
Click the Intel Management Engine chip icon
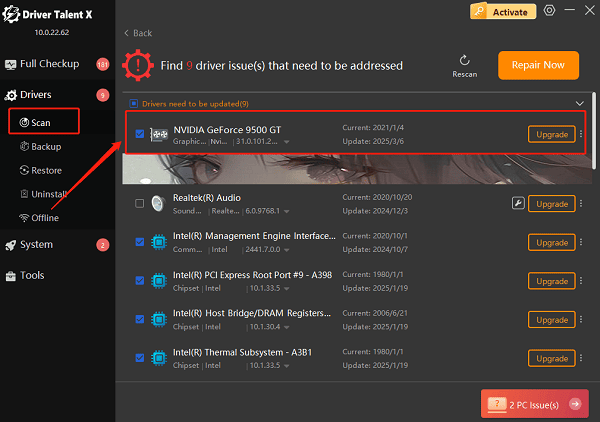pos(159,242)
